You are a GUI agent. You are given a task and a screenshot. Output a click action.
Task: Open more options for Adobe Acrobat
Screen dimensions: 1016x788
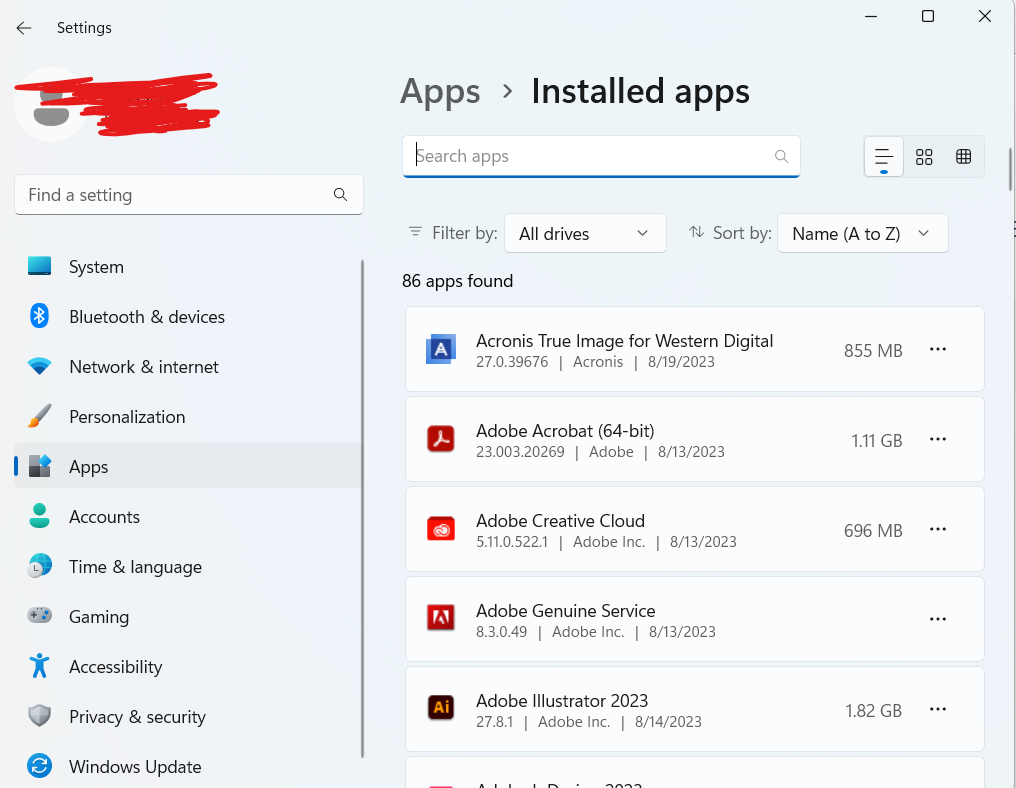[x=938, y=439]
